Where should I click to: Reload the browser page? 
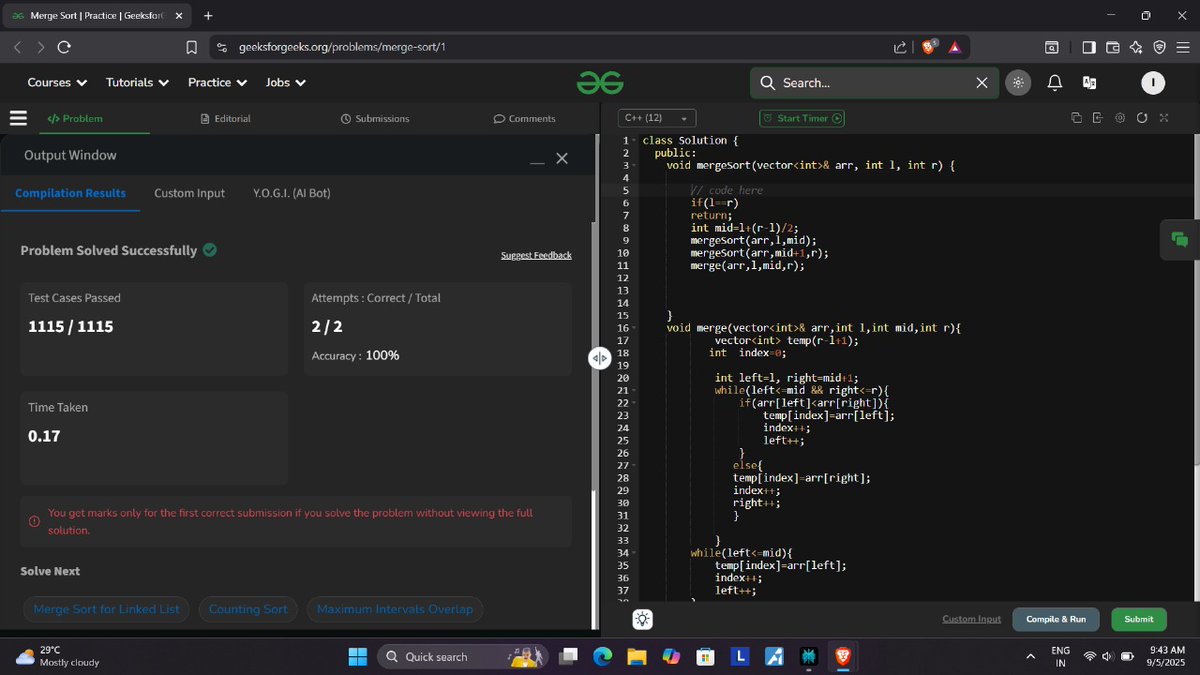pyautogui.click(x=64, y=47)
